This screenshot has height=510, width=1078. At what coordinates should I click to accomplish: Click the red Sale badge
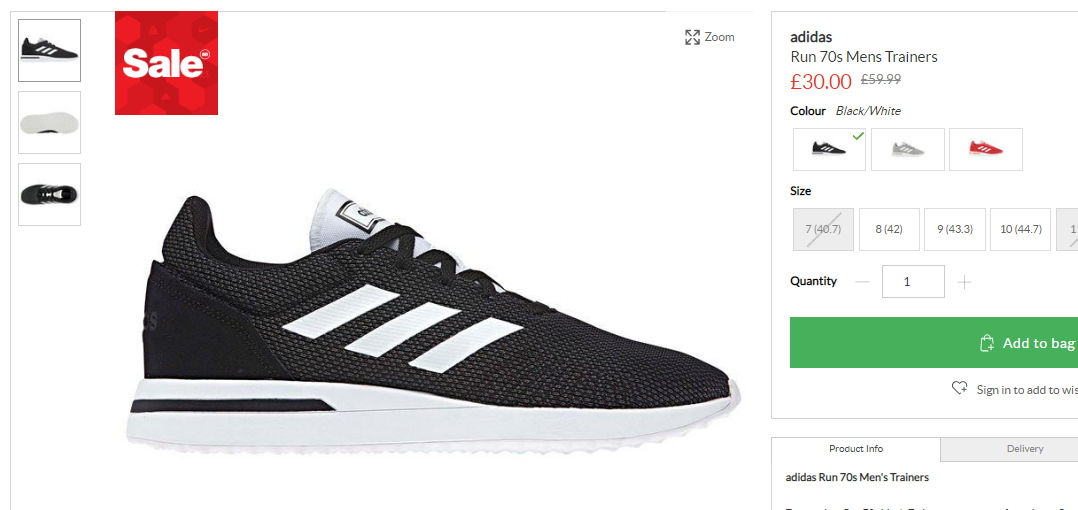(166, 63)
